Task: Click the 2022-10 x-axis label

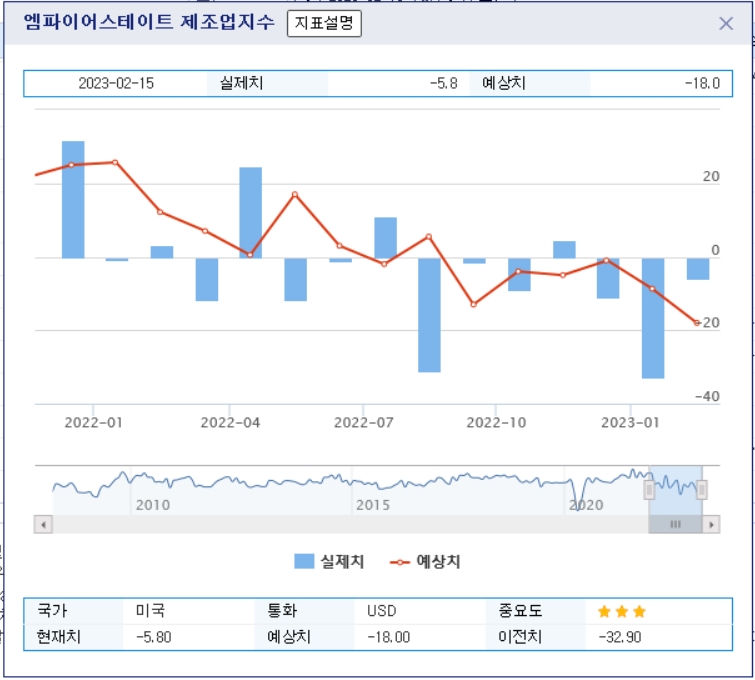Action: [x=496, y=422]
